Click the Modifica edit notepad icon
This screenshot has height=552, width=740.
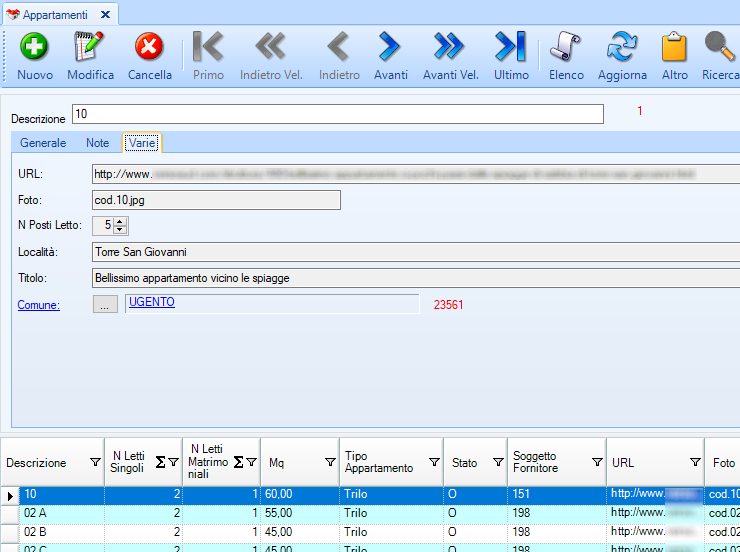click(90, 47)
